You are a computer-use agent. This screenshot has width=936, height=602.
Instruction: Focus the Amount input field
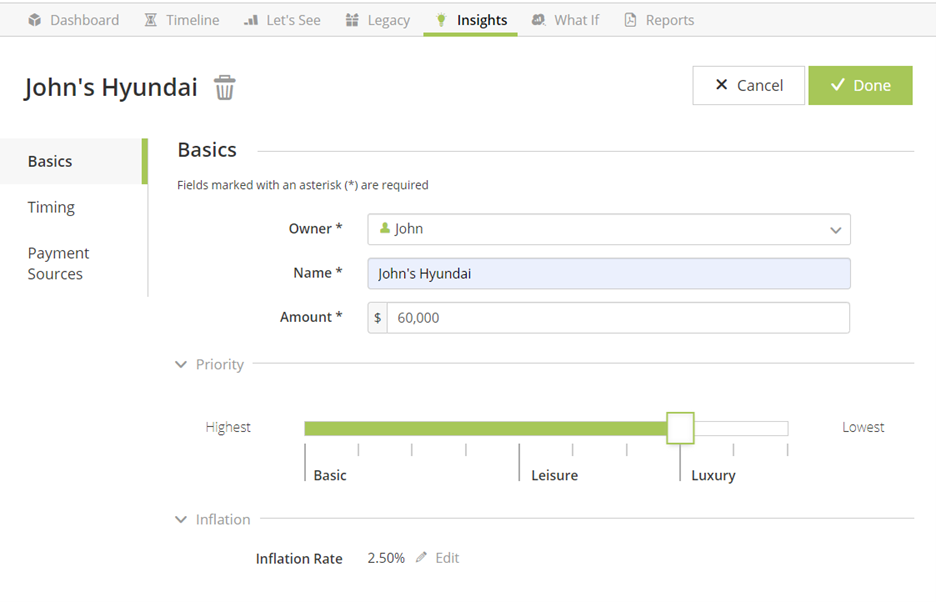tap(617, 318)
